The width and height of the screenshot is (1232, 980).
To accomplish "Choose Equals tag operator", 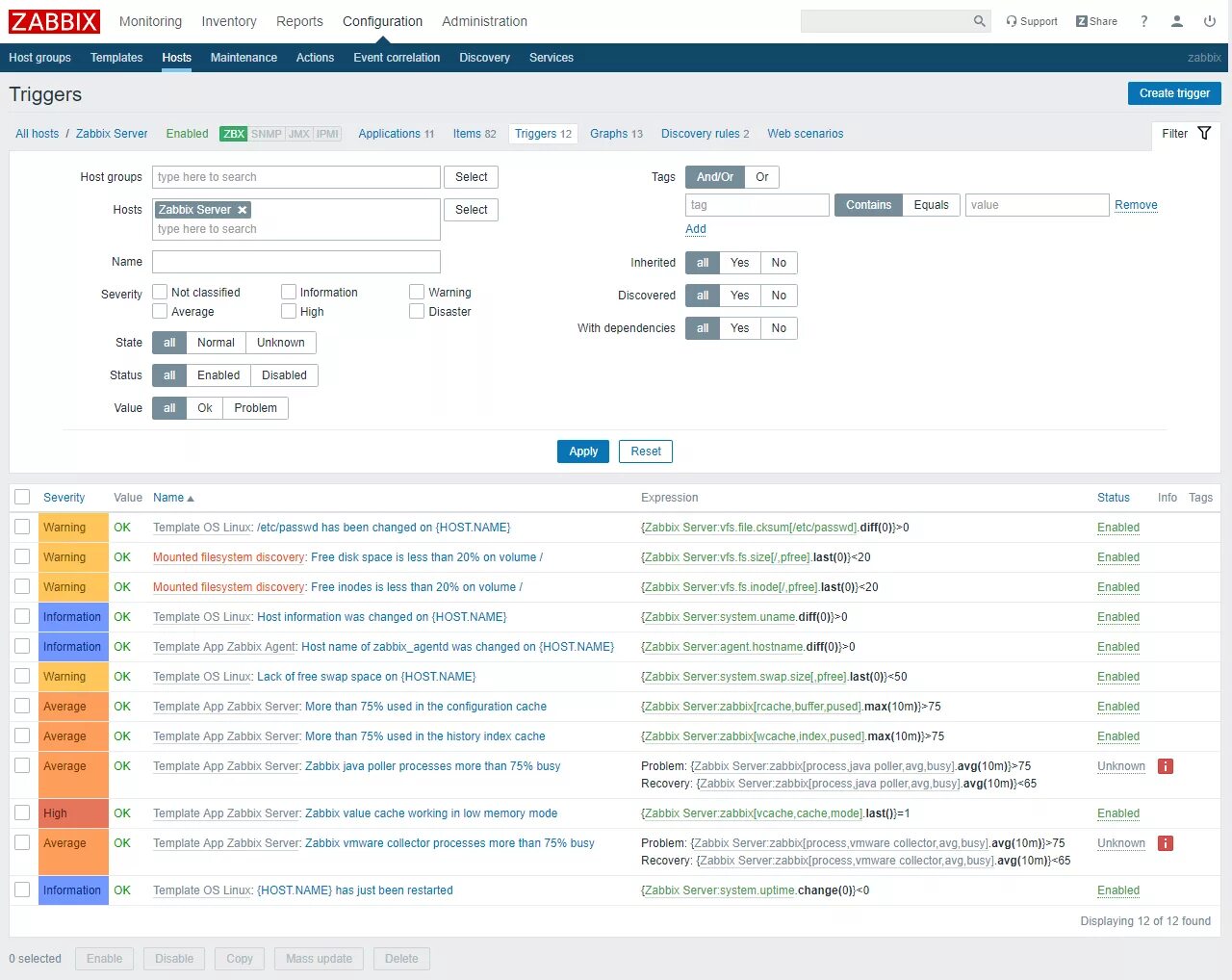I will (x=931, y=205).
